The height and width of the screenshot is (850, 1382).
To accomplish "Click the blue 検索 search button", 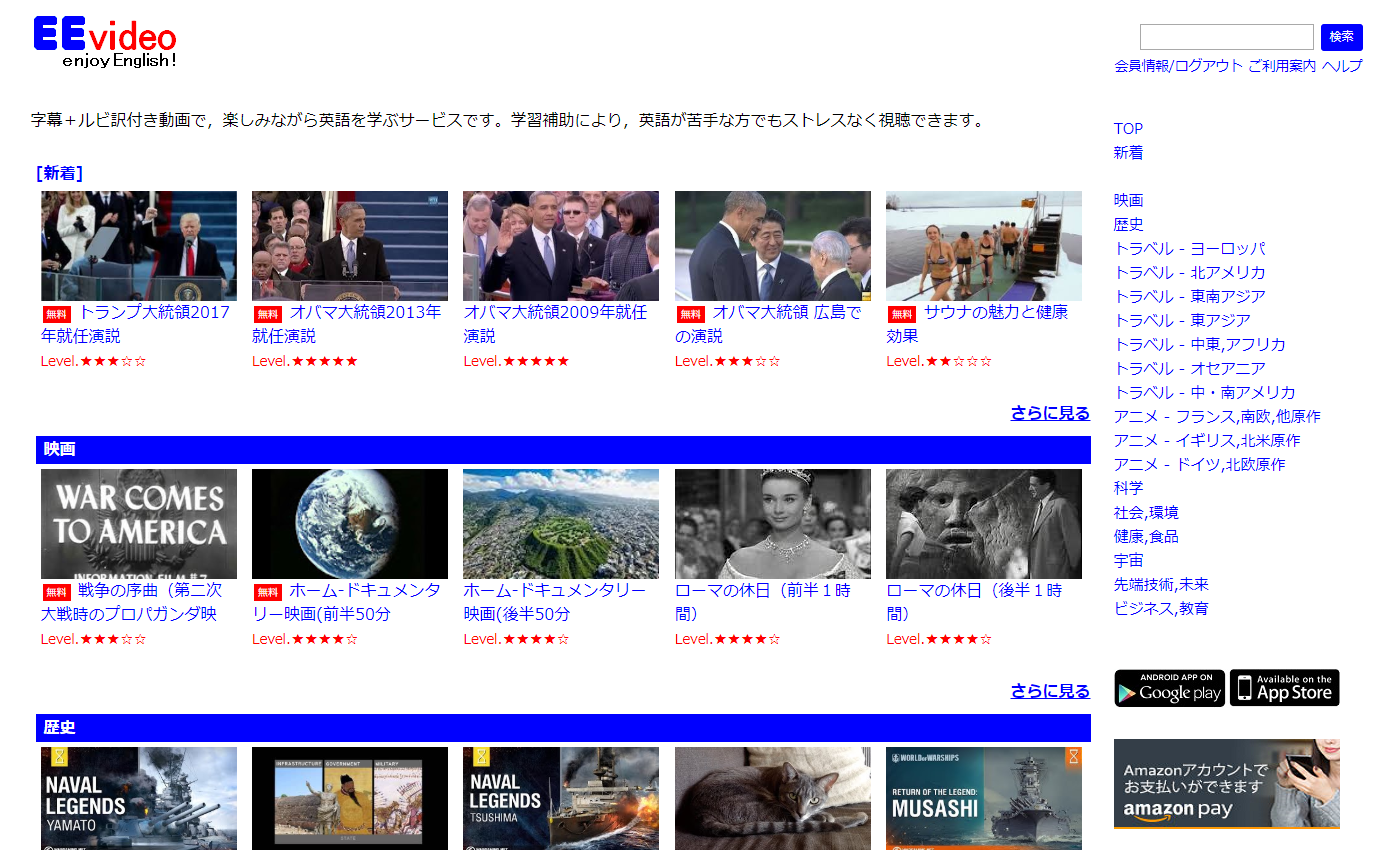I will pos(1341,37).
